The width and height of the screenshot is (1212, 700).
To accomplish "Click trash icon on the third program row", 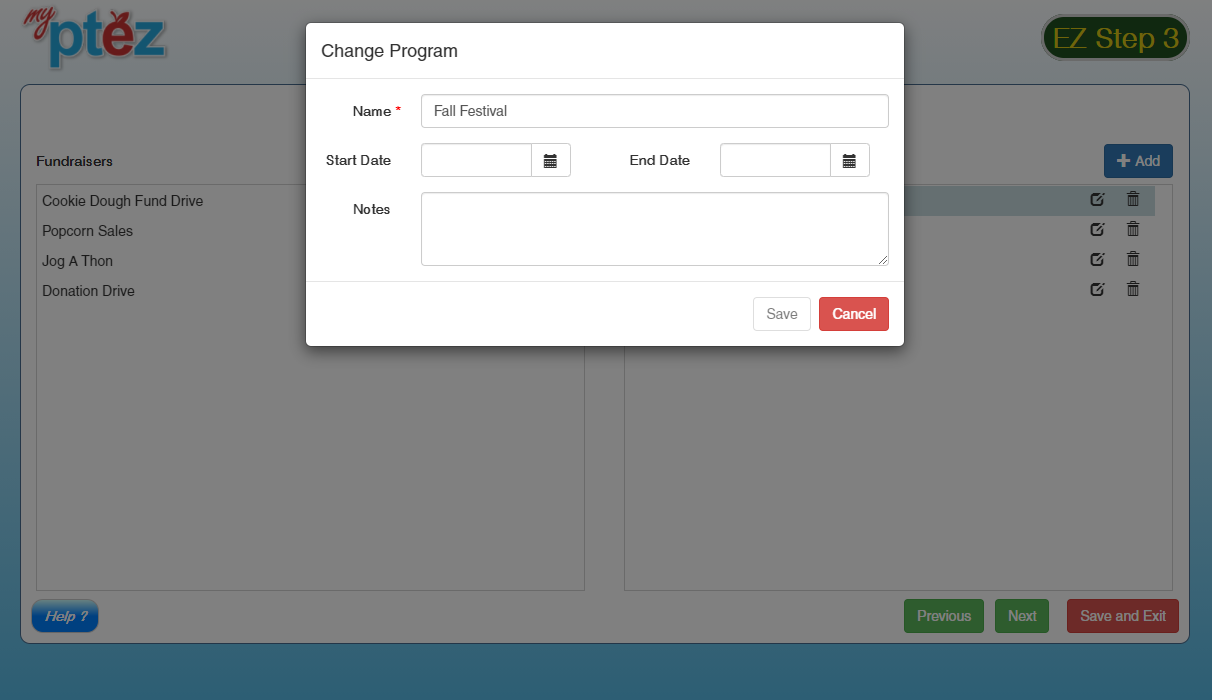I will coord(1133,259).
